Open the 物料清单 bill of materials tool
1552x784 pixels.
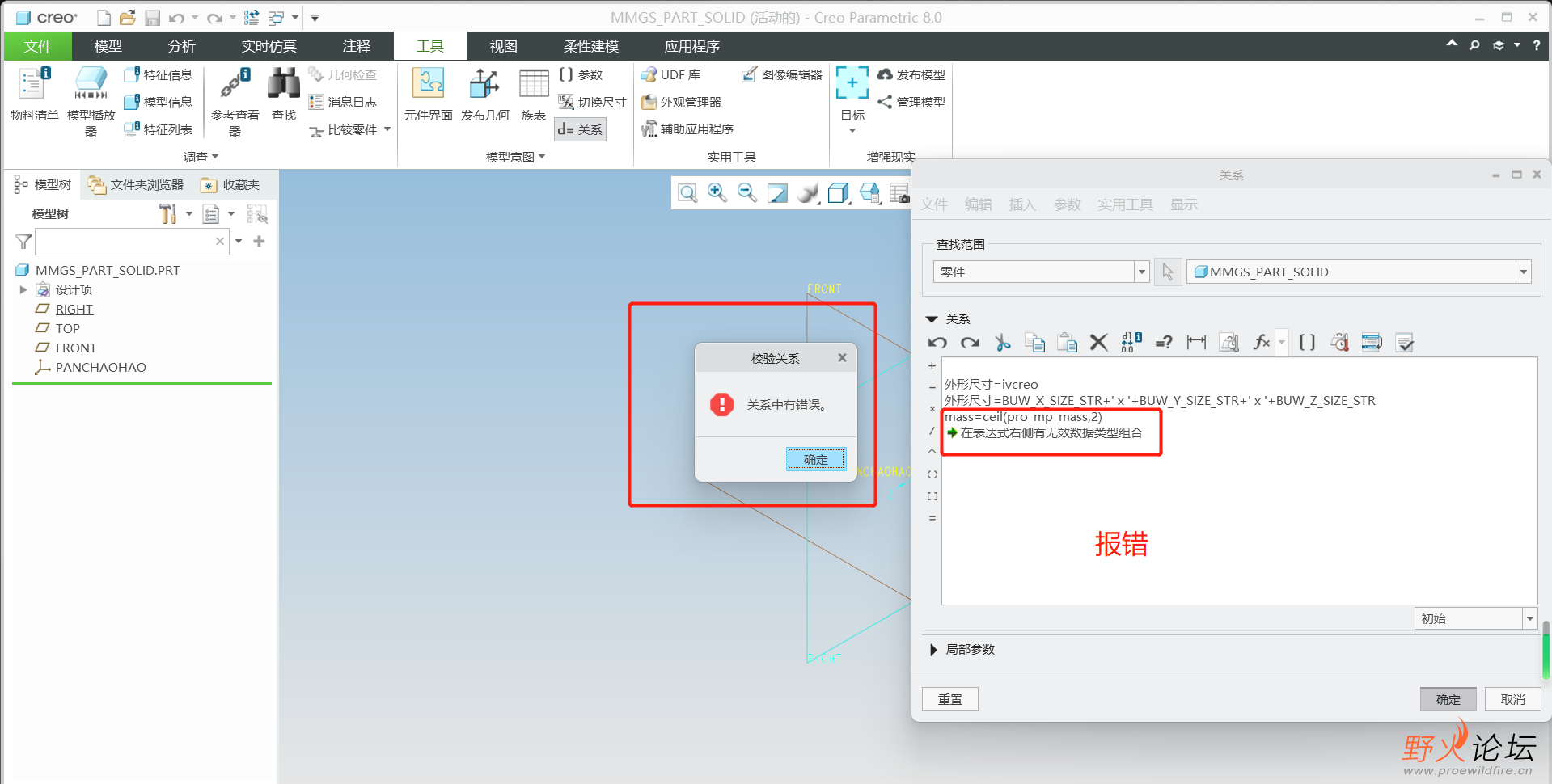pyautogui.click(x=34, y=95)
